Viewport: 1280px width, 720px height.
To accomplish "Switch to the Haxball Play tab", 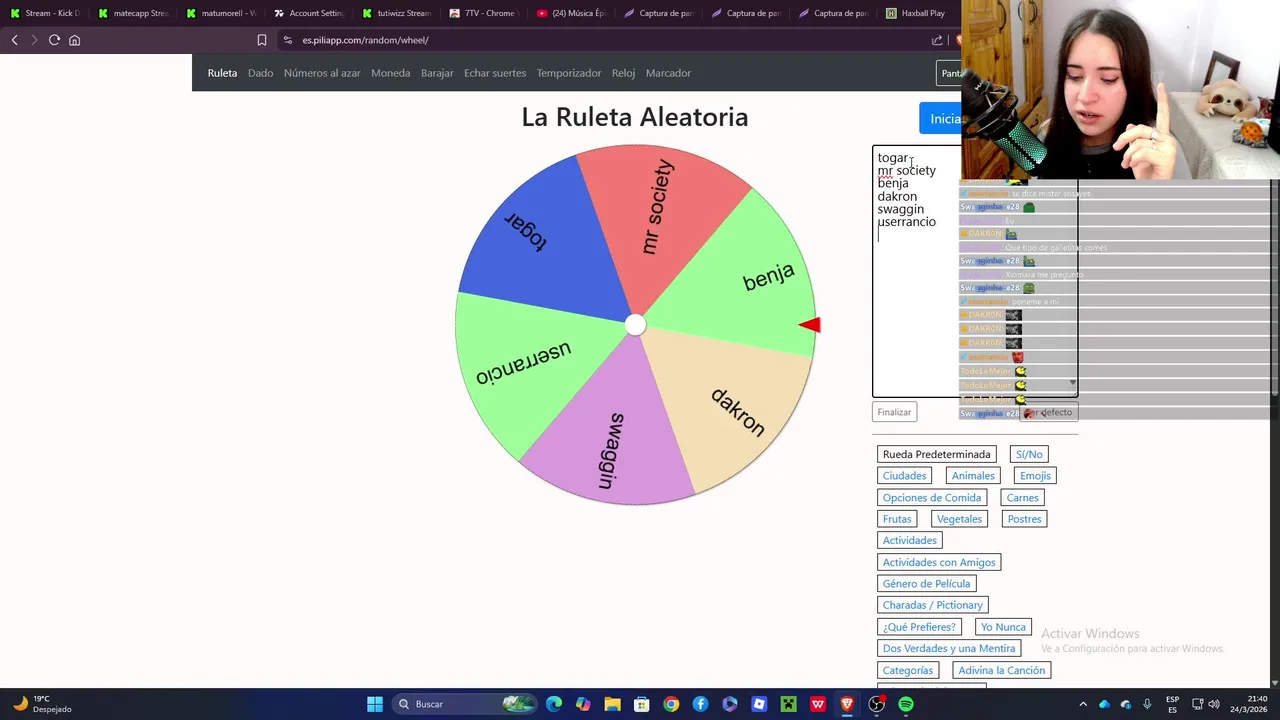I will [x=915, y=13].
